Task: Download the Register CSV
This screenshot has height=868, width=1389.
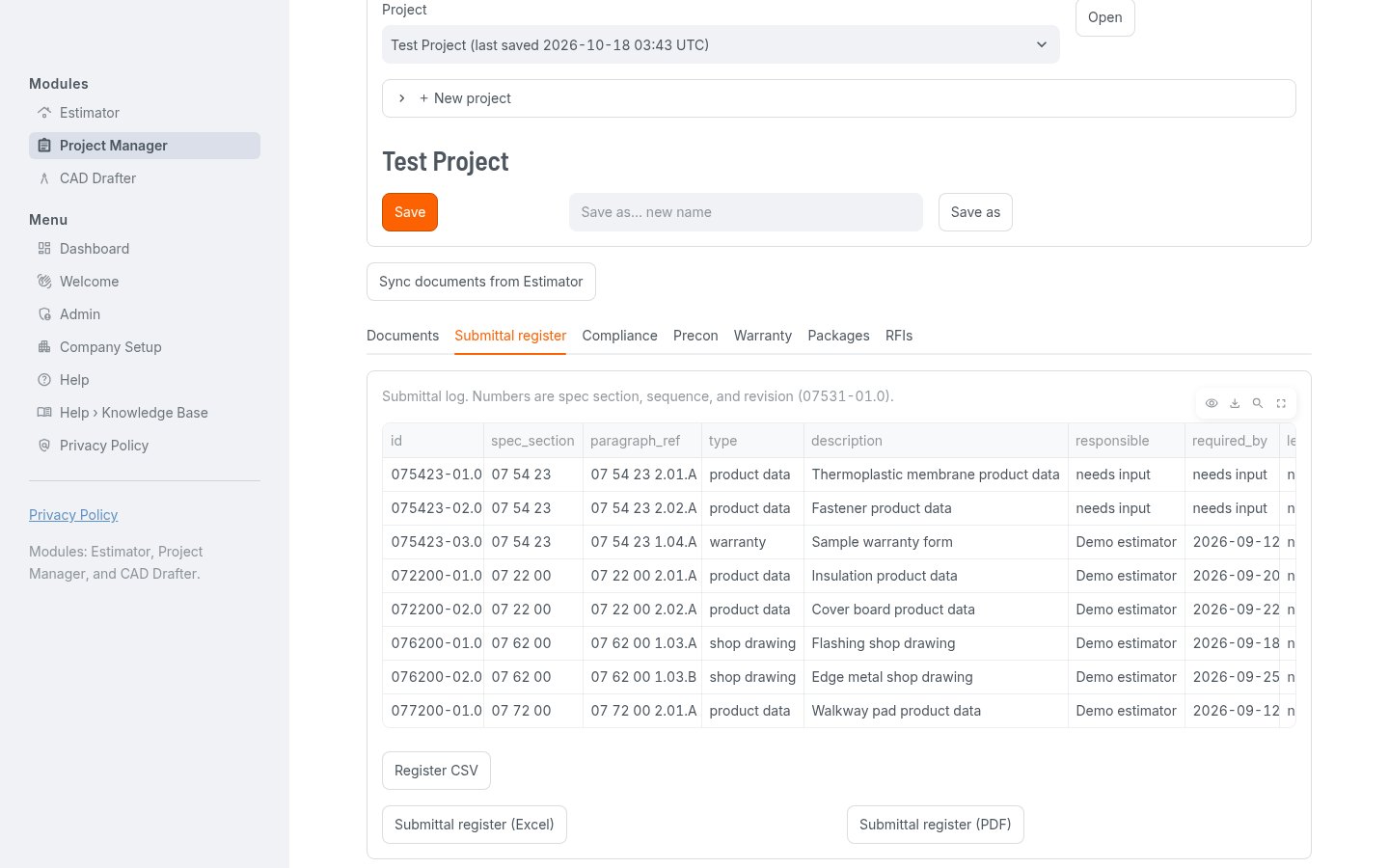Action: point(436,771)
